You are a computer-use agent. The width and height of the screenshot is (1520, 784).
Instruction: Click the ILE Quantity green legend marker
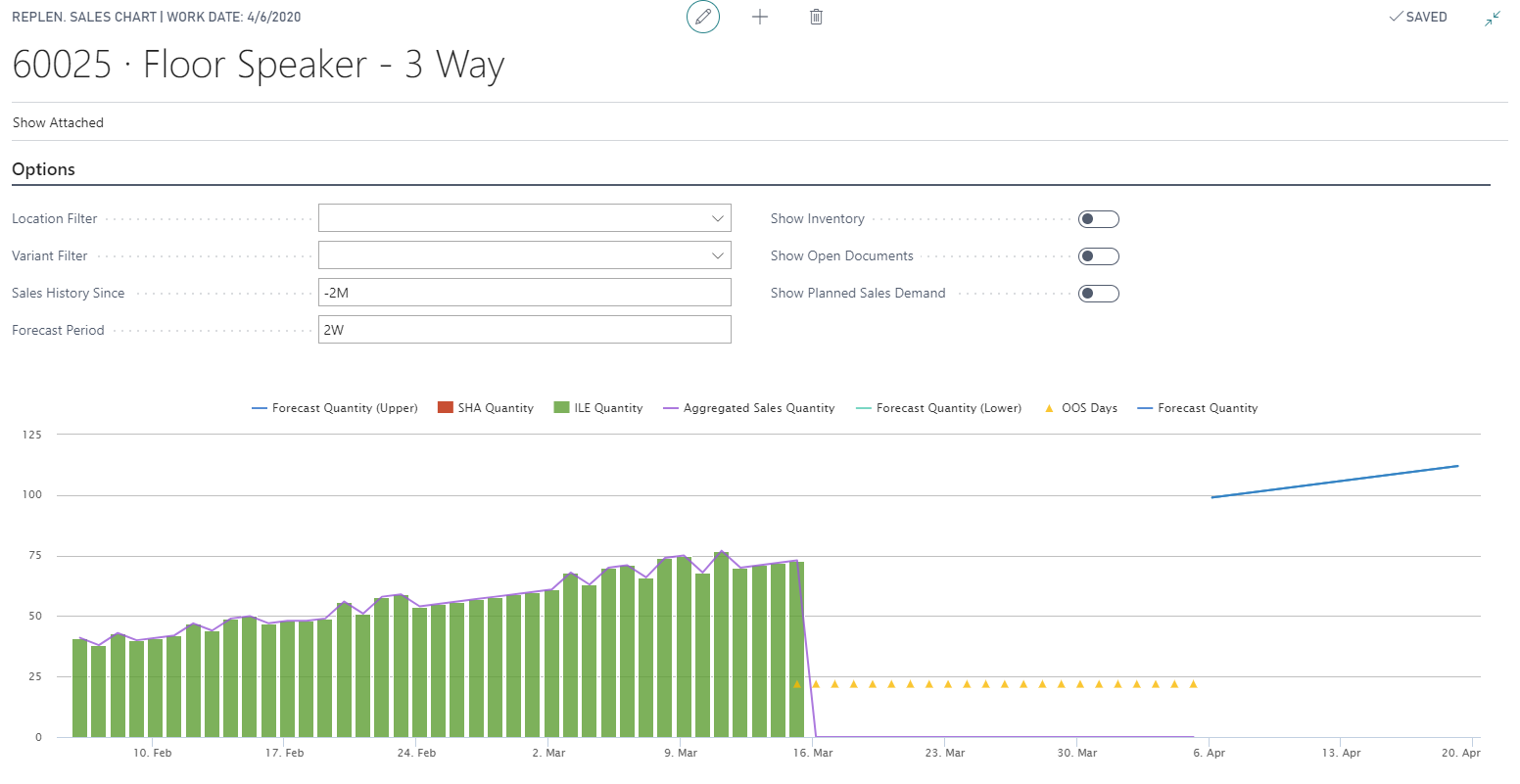click(561, 408)
